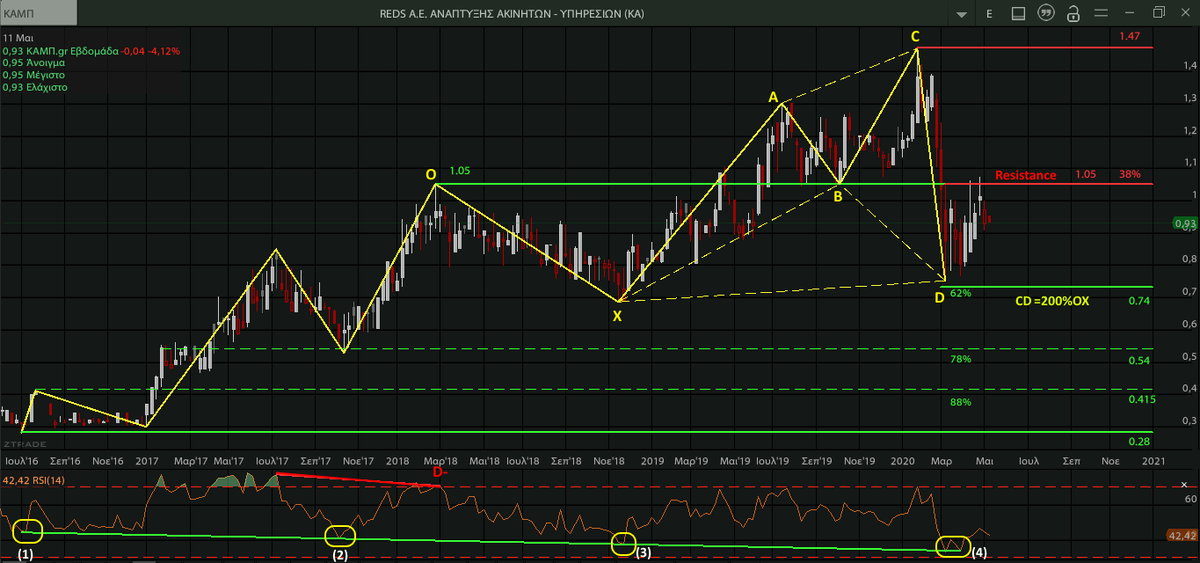Click the Νοε'19 label on time axis

(858, 461)
